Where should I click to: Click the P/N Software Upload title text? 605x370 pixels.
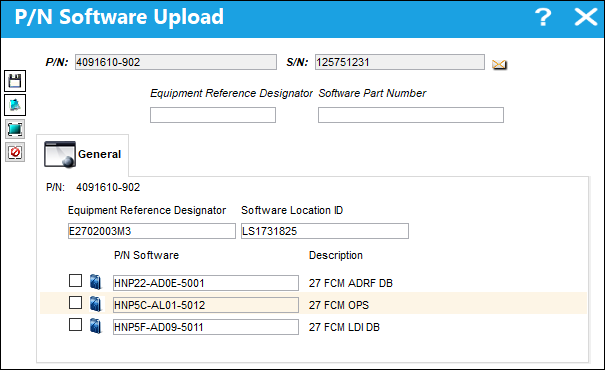tap(119, 17)
